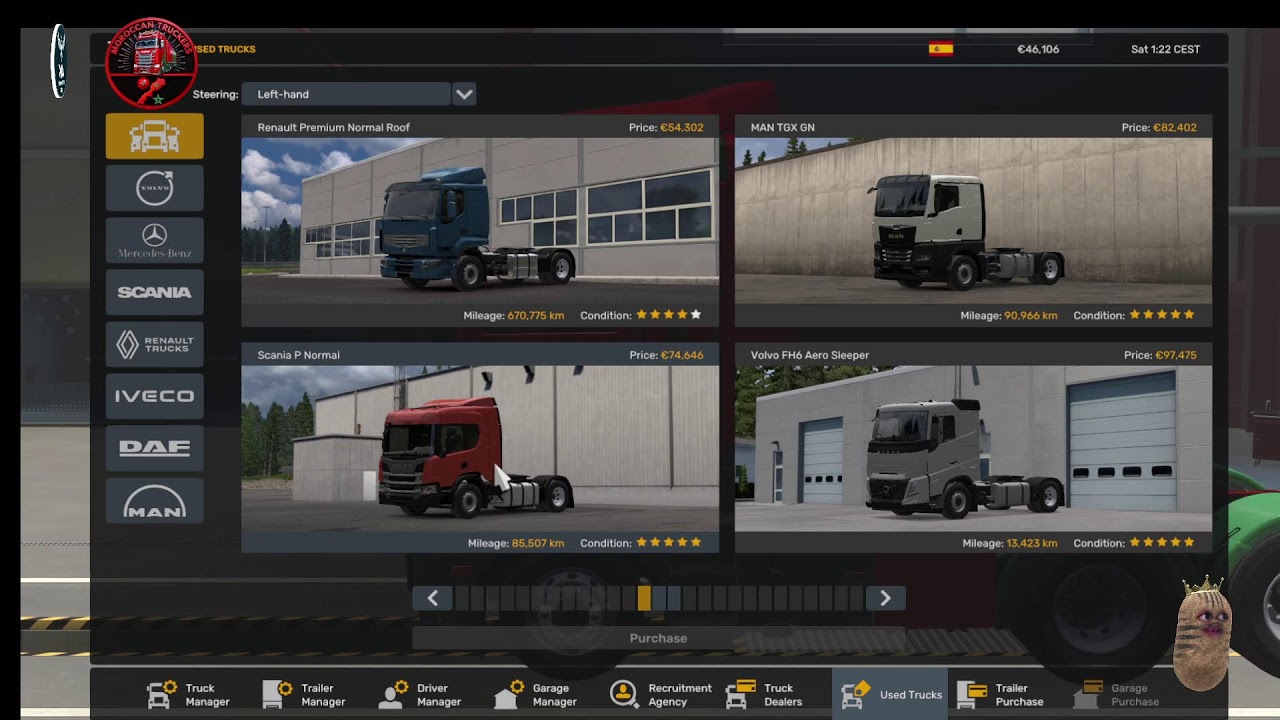Viewport: 1280px width, 720px height.
Task: Open Trailer Manager tab
Action: coord(305,695)
